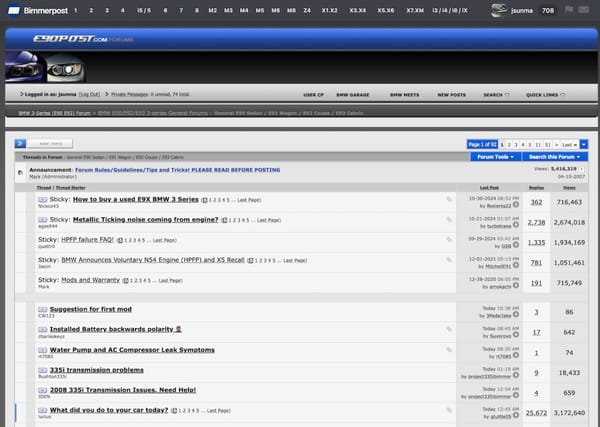Open New Posts navbar item

[452, 95]
